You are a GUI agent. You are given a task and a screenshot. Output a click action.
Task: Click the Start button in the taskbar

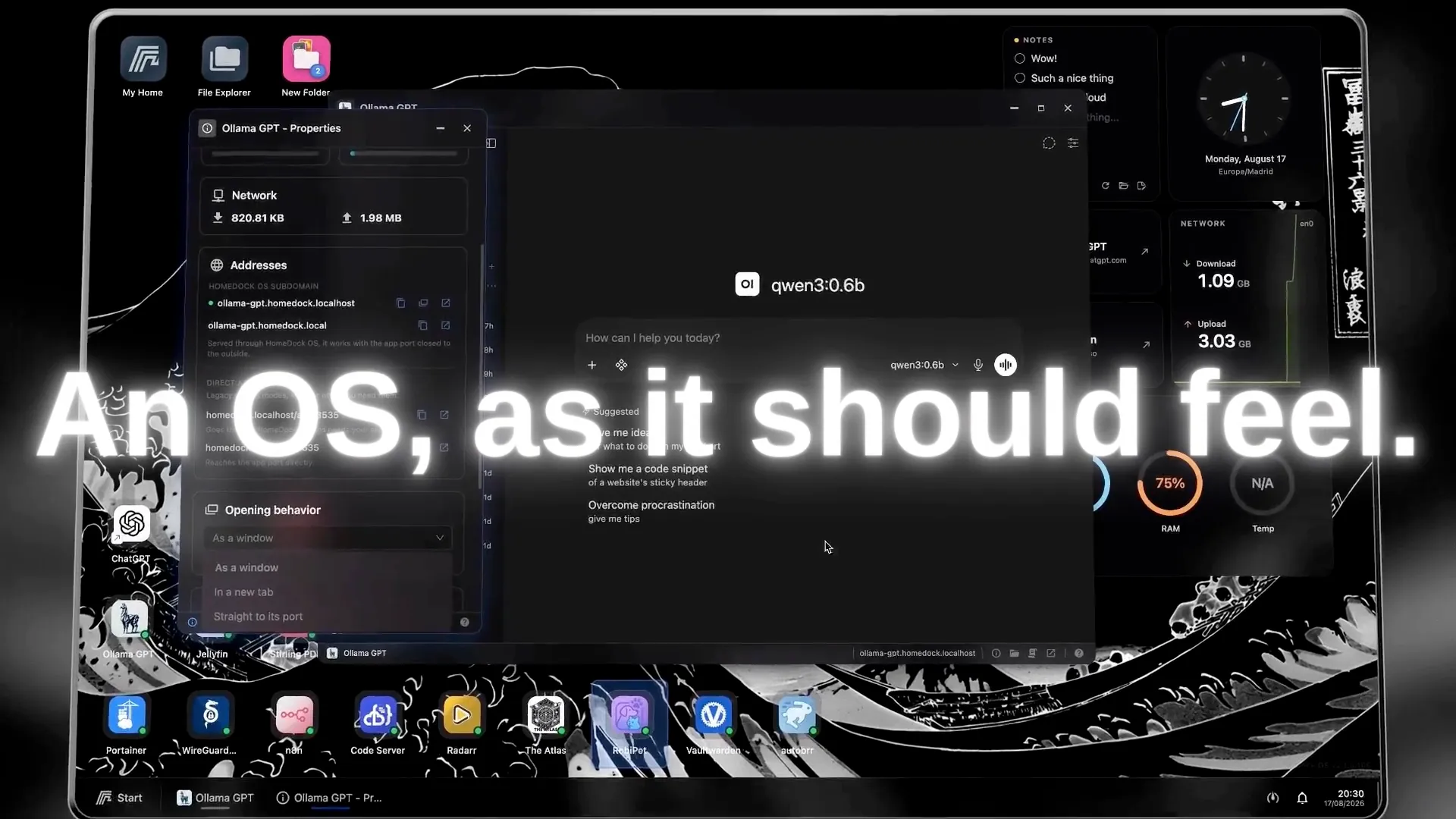119,798
